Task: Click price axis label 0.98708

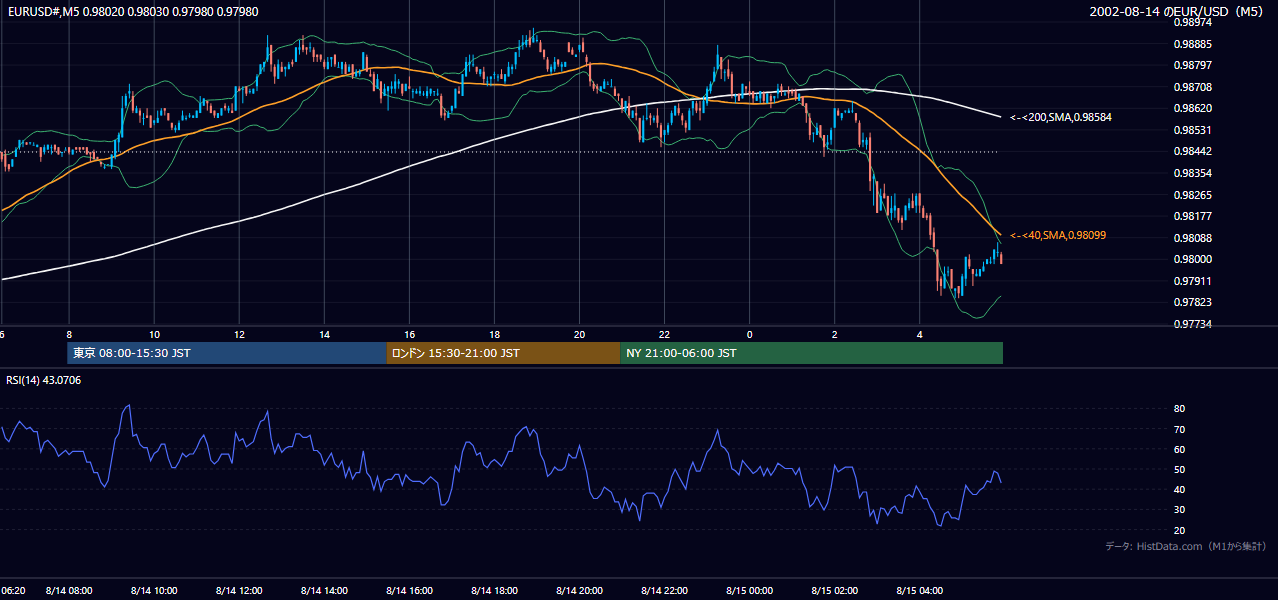Action: [x=1192, y=87]
